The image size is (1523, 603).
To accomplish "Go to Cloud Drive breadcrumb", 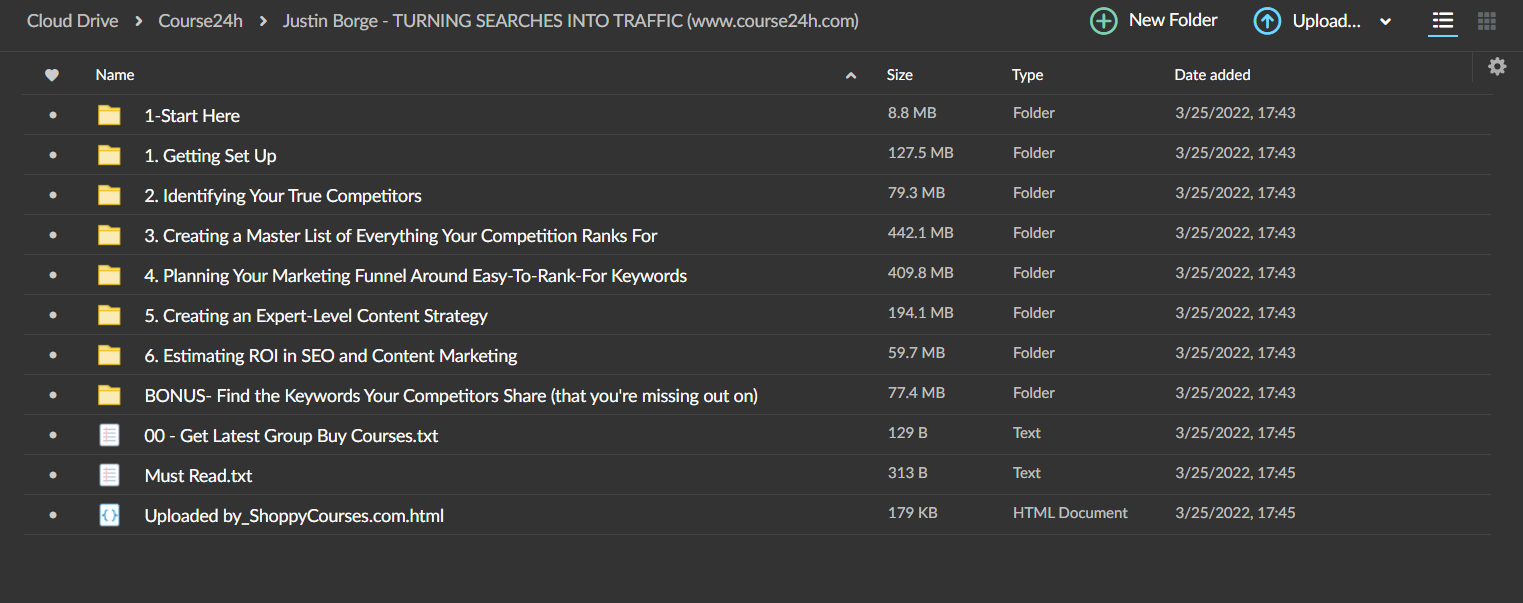I will (x=71, y=21).
